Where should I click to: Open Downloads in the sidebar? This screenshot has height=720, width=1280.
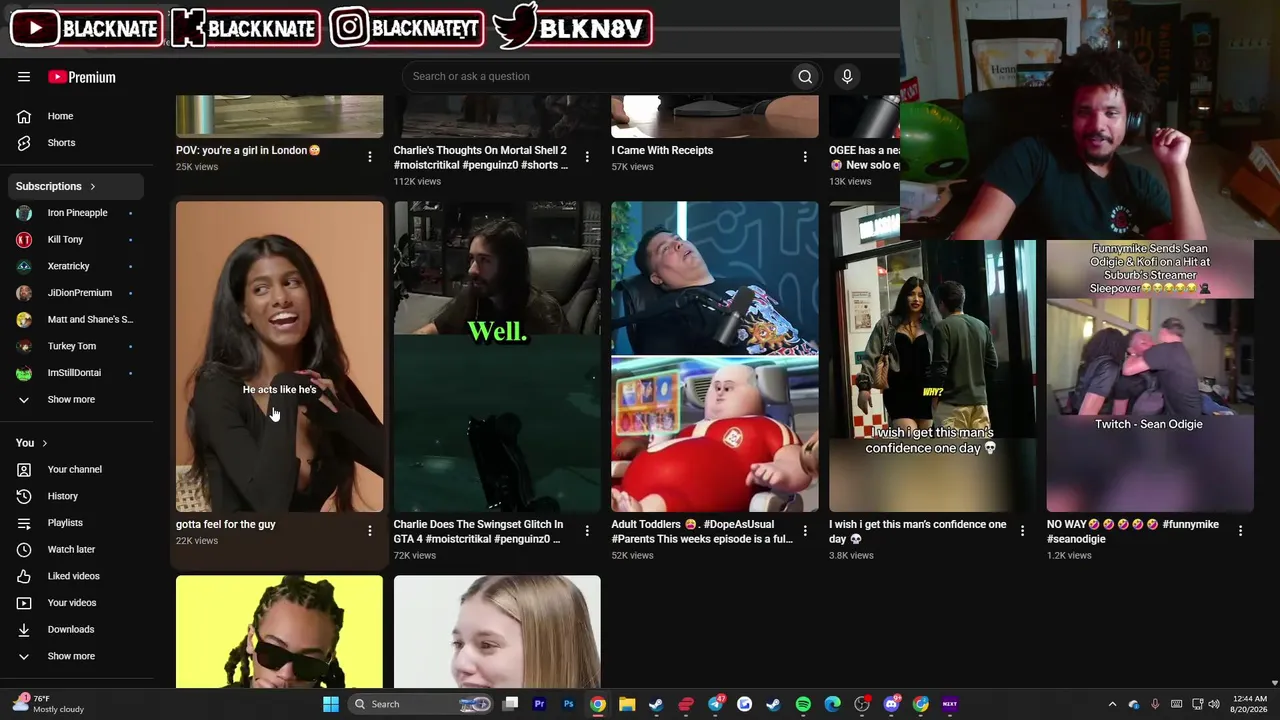tap(72, 629)
